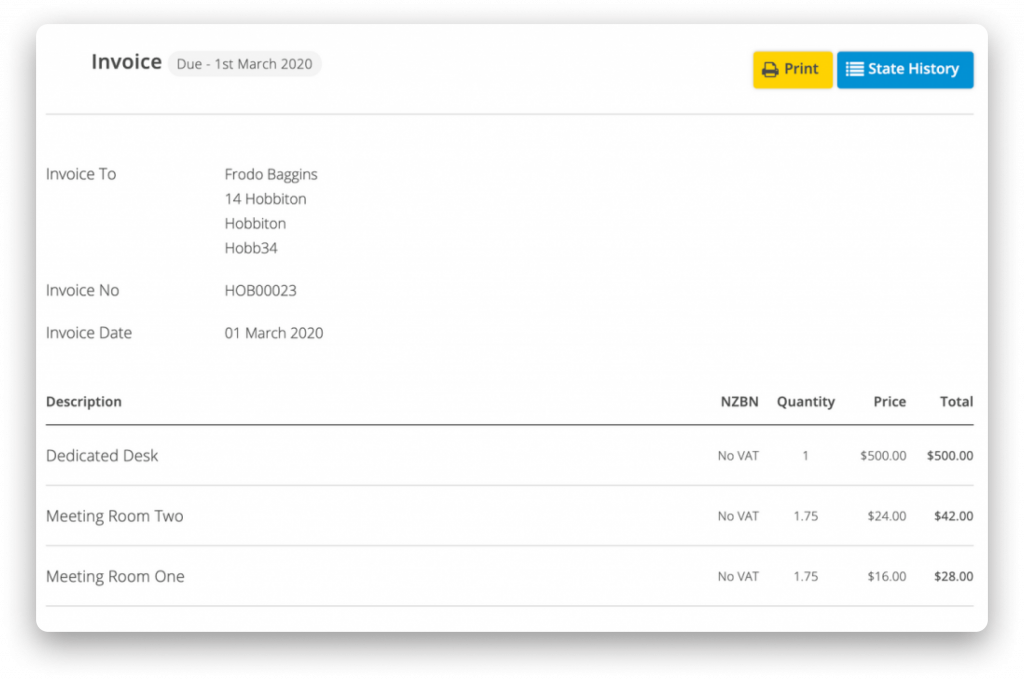Viewport: 1024px width, 680px height.
Task: Click the list icon beside State History
Action: (x=854, y=69)
